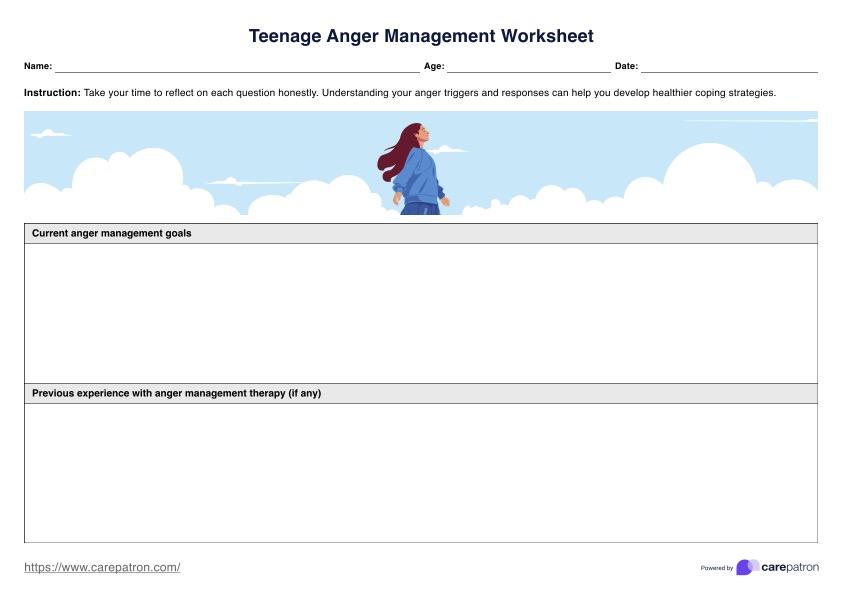Focus the Age field line
This screenshot has height=595, width=842.
(x=528, y=67)
